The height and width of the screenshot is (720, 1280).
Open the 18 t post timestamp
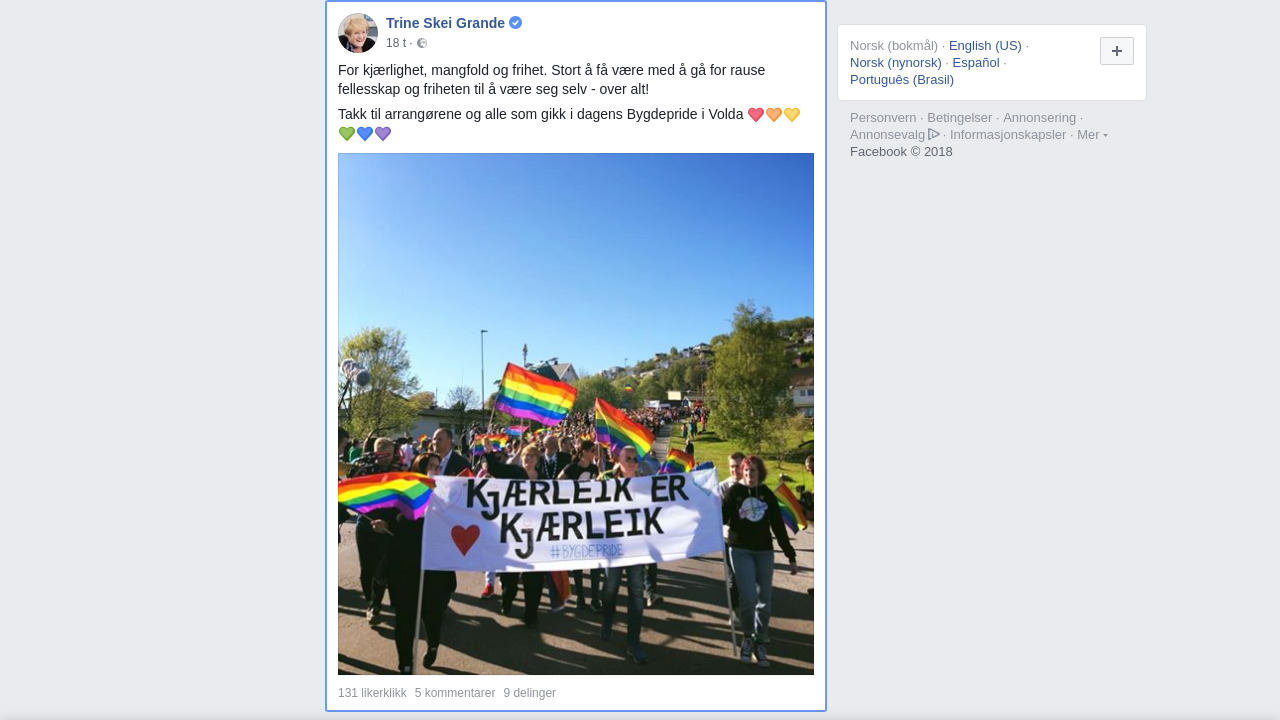click(x=396, y=43)
